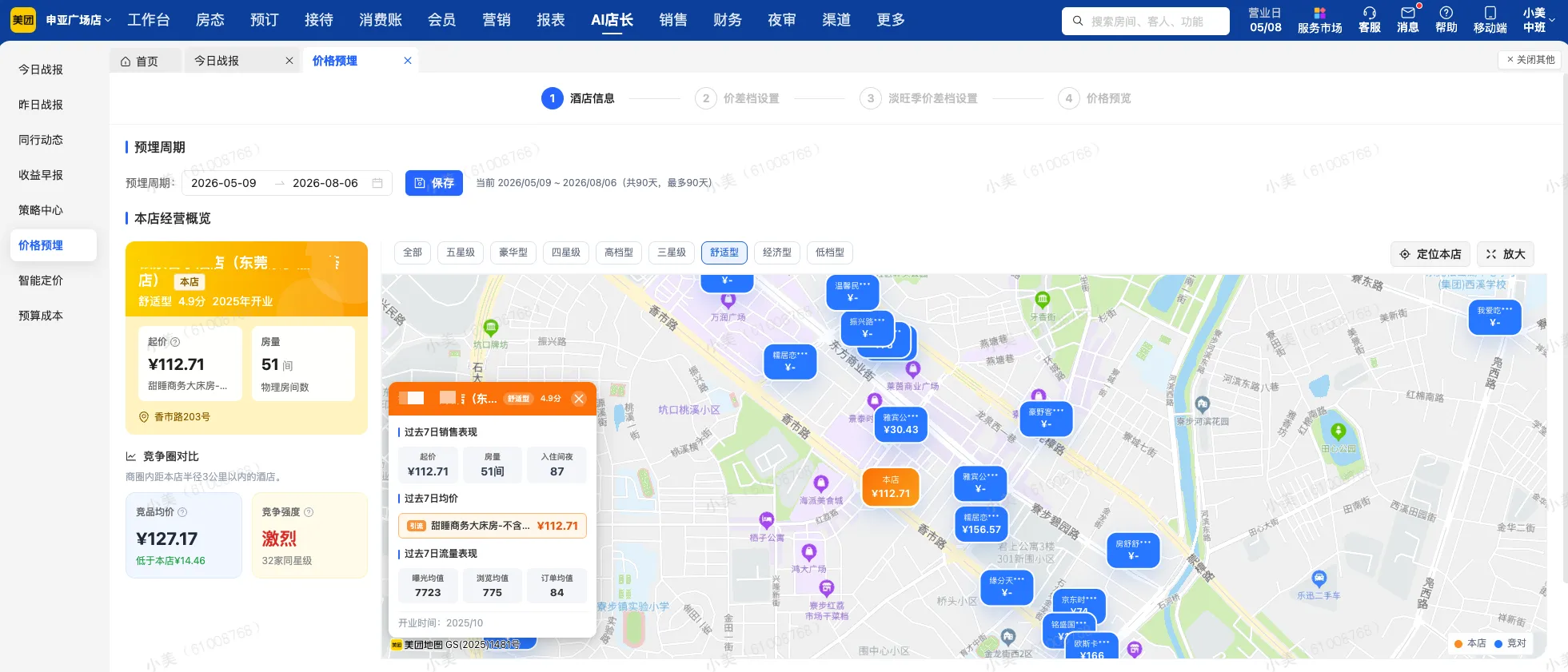Select the 高档型 filter
This screenshot has height=672, width=1568.
click(x=619, y=252)
